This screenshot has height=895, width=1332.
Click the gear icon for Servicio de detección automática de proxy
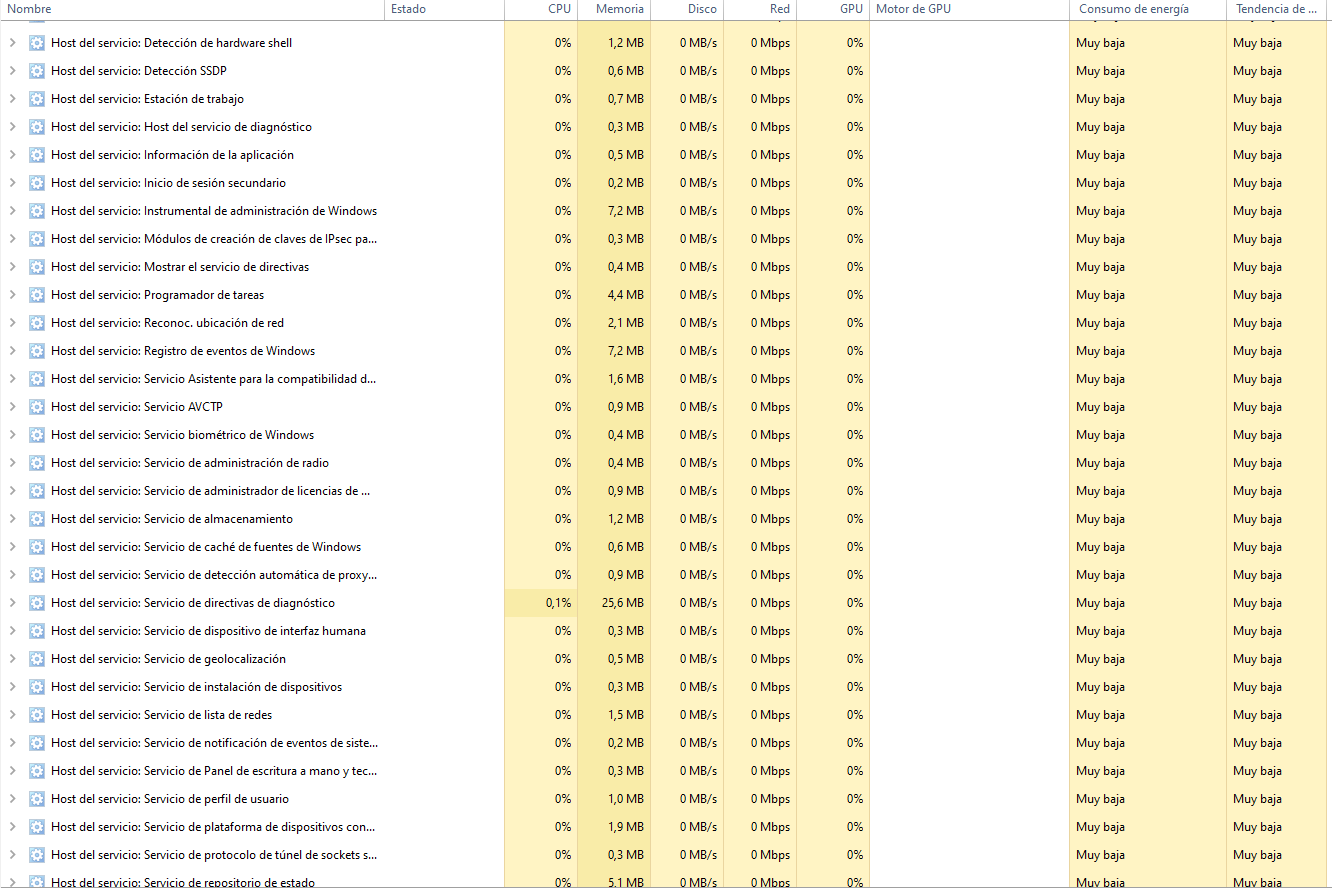pos(37,575)
